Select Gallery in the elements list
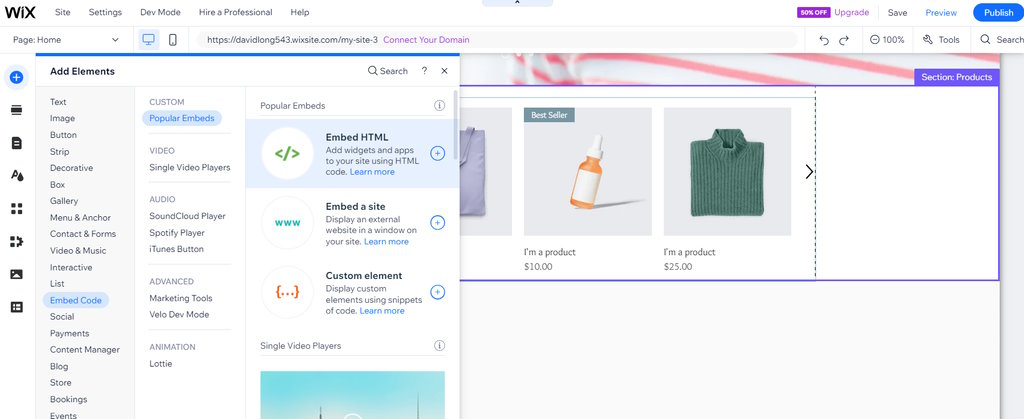1024x419 pixels. [64, 201]
